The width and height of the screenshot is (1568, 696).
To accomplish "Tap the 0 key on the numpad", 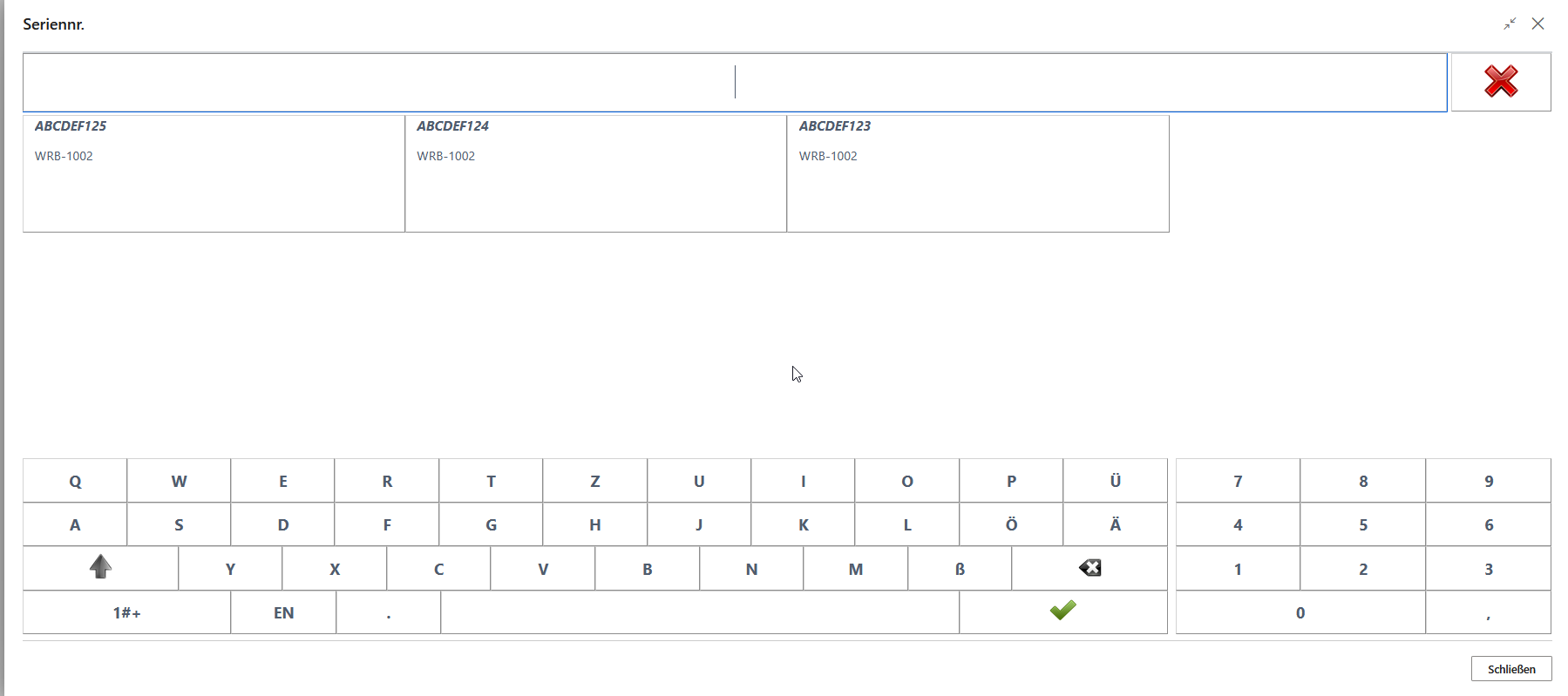I will 1300,612.
